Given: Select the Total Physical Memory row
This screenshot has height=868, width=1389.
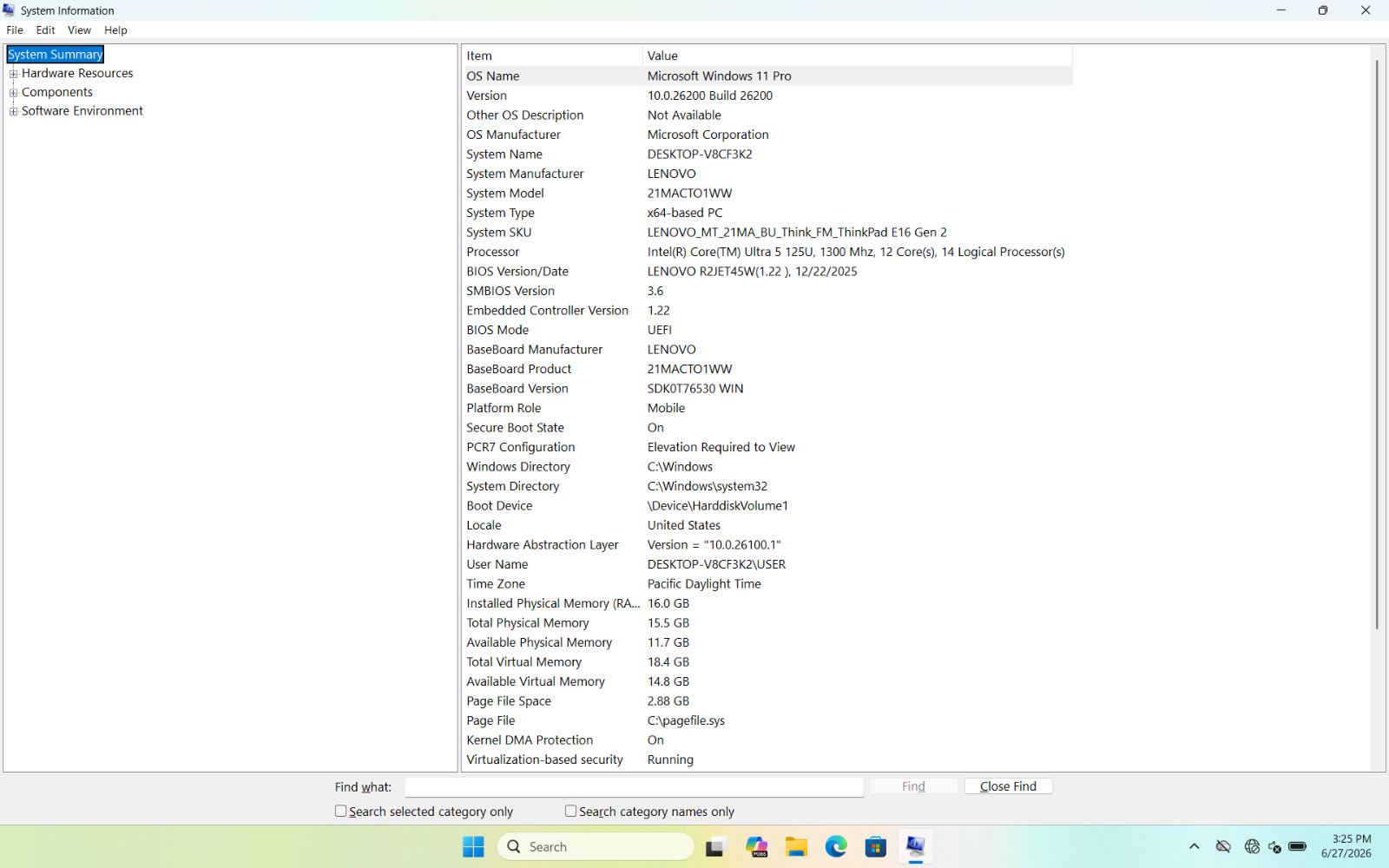Looking at the screenshot, I should coord(767,623).
